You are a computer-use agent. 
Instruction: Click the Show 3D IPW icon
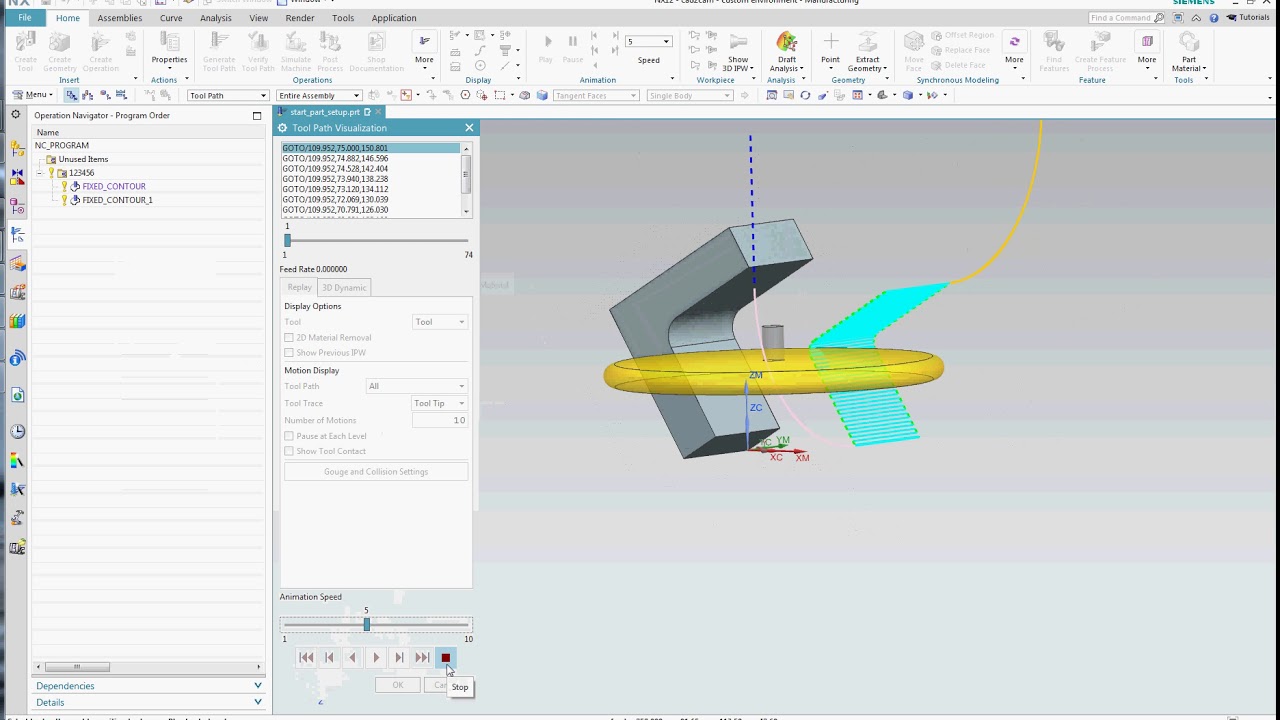coord(738,51)
